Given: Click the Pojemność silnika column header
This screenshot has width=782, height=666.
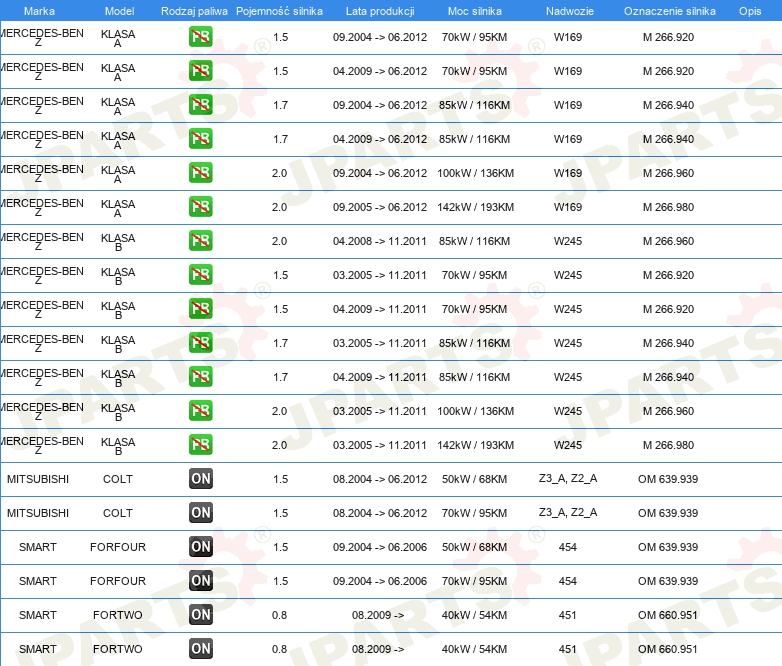Looking at the screenshot, I should click(279, 11).
